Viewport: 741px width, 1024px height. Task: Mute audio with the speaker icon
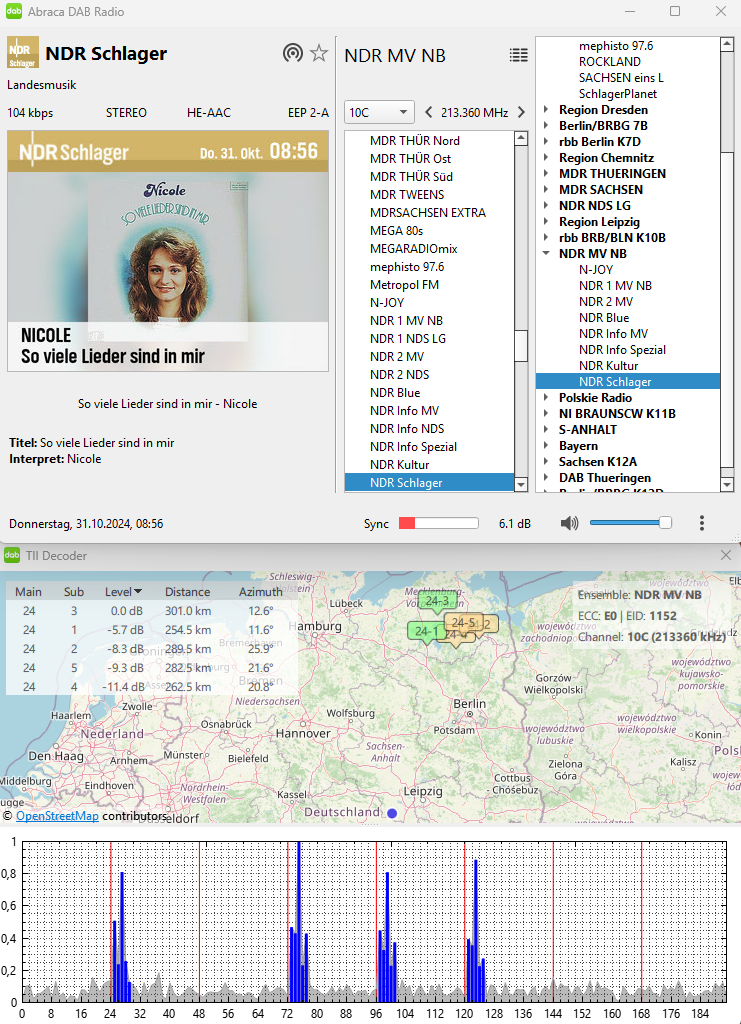point(569,523)
